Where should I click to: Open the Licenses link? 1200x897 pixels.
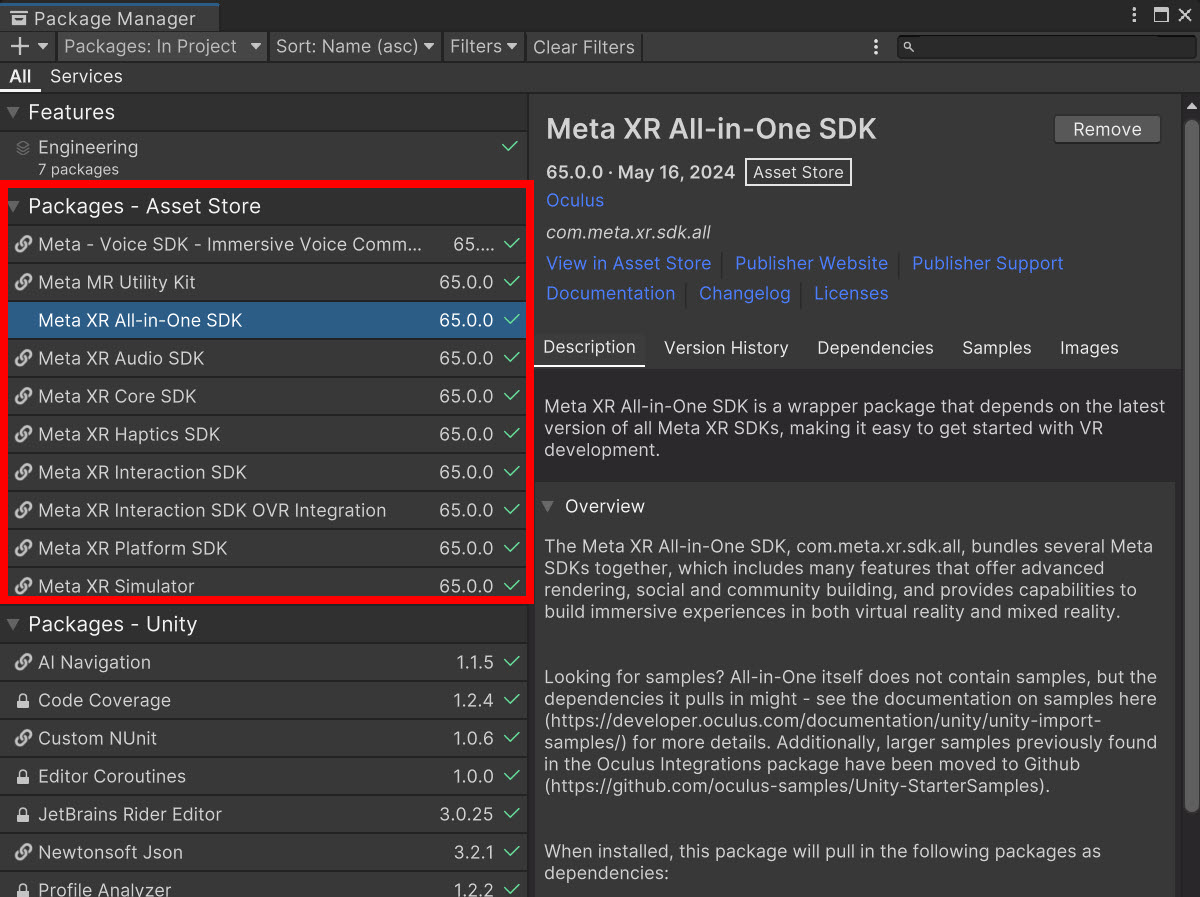coord(851,293)
